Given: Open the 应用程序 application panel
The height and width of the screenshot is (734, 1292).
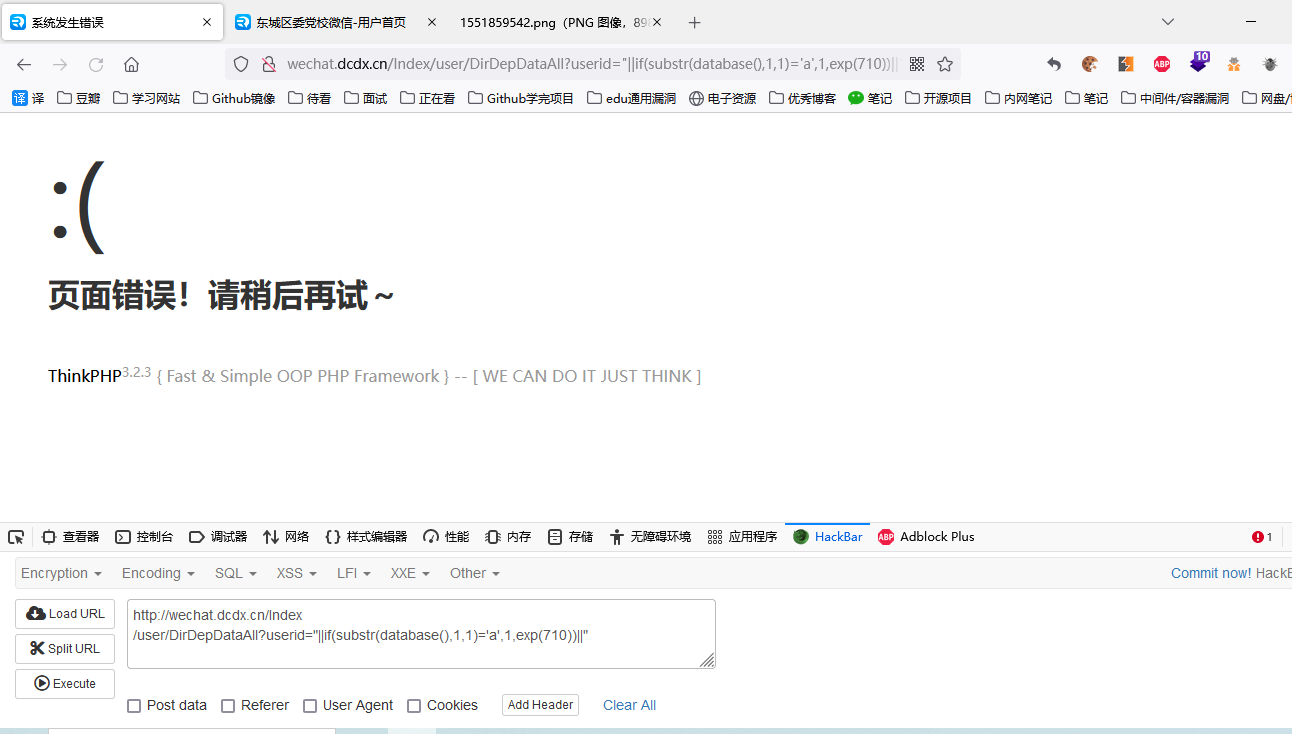Looking at the screenshot, I should click(742, 537).
